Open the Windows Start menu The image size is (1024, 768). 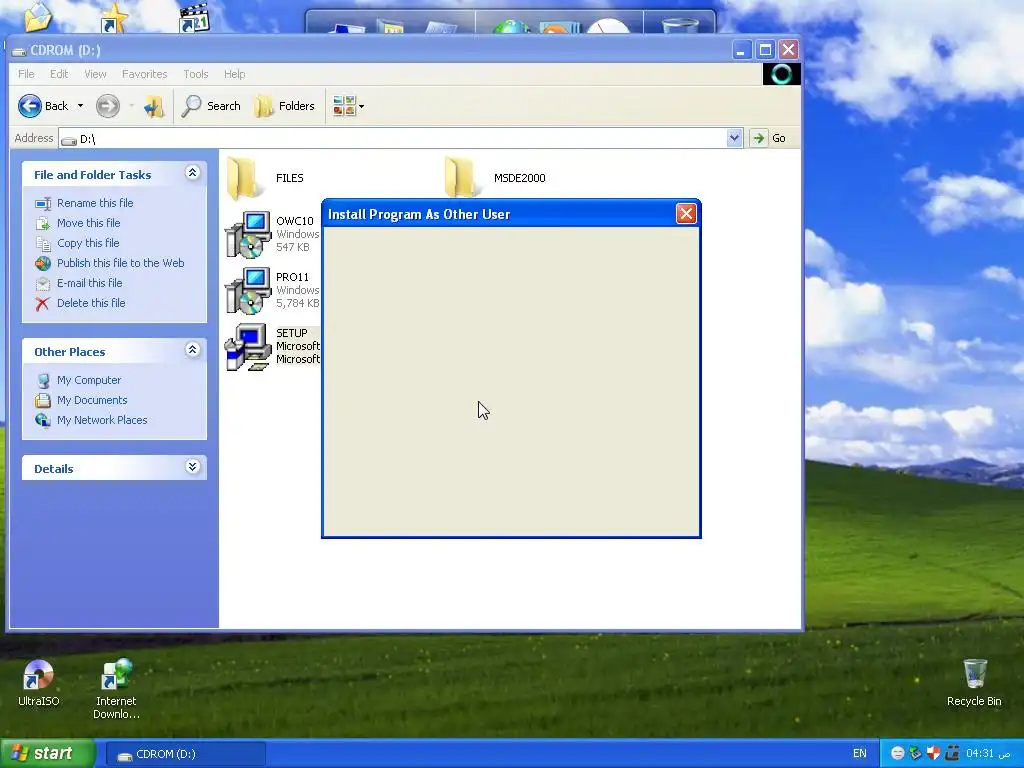(x=48, y=753)
